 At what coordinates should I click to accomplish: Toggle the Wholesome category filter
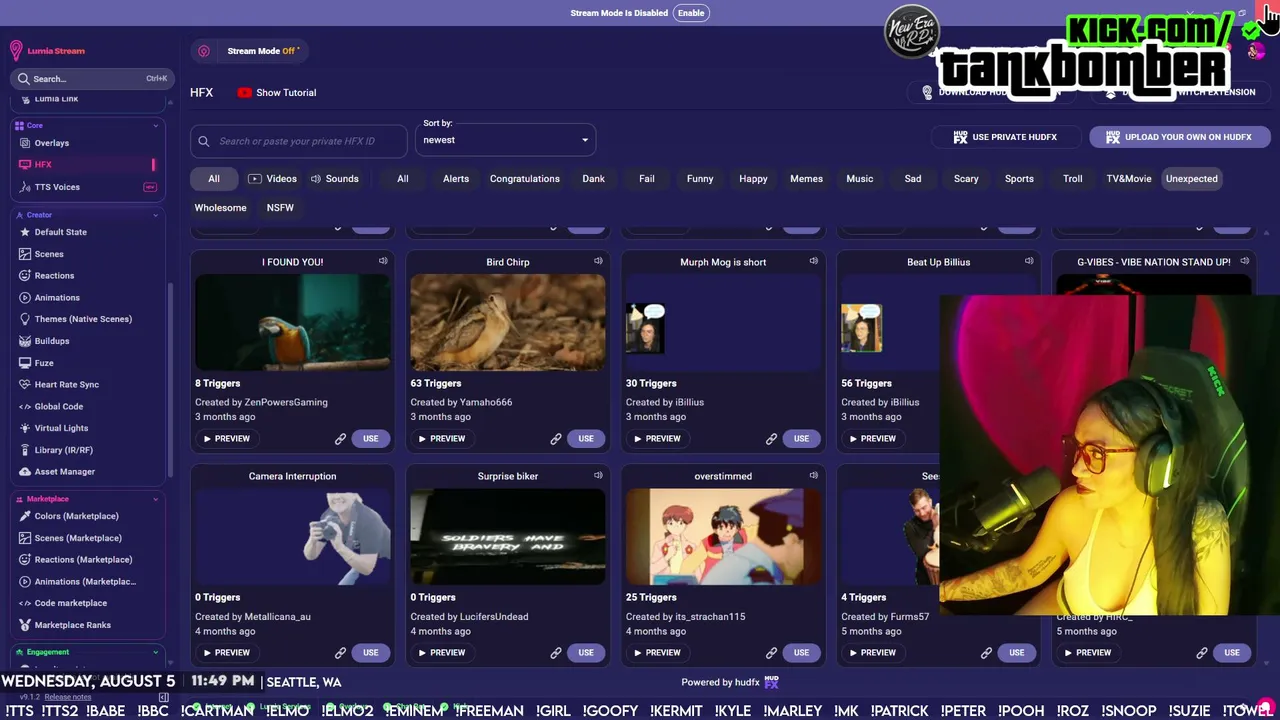click(x=220, y=208)
